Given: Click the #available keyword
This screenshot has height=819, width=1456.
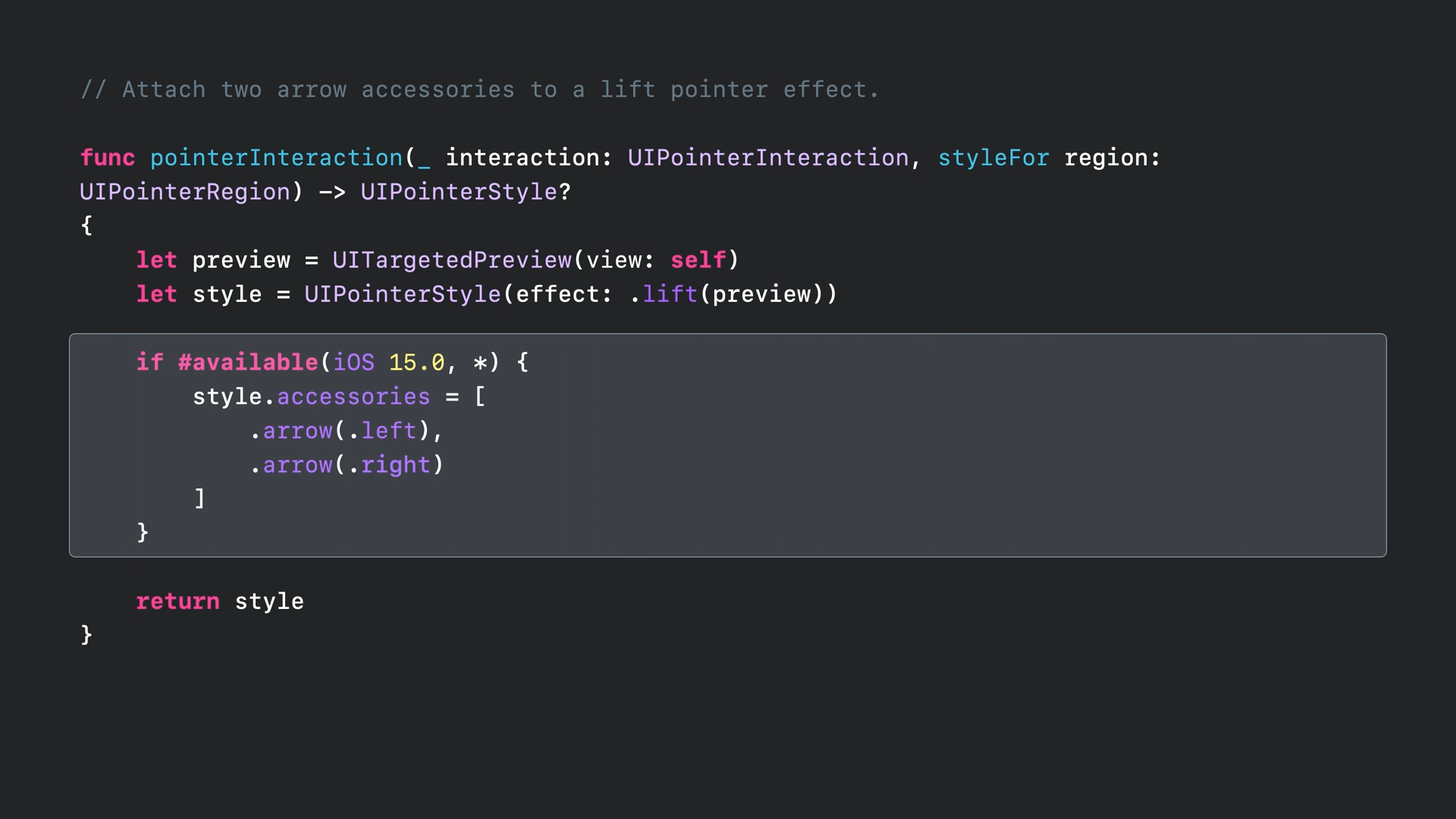Looking at the screenshot, I should 248,362.
